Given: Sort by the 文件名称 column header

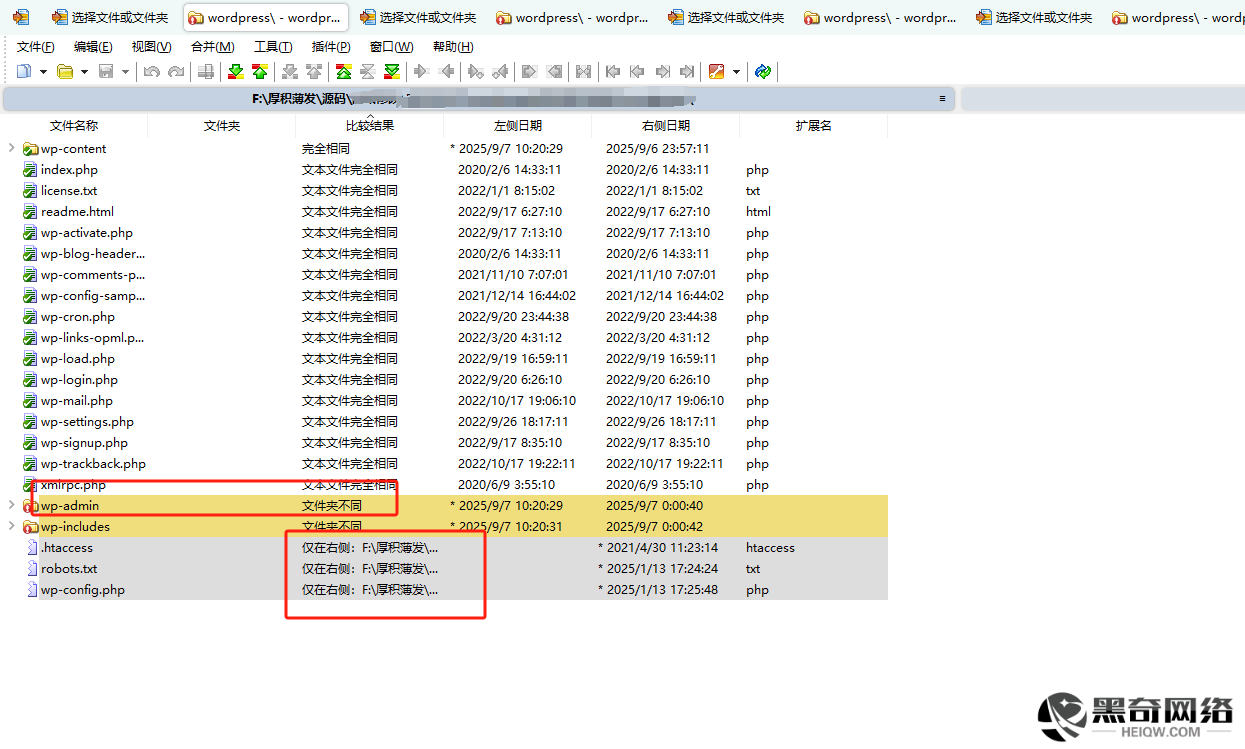Looking at the screenshot, I should 74,126.
